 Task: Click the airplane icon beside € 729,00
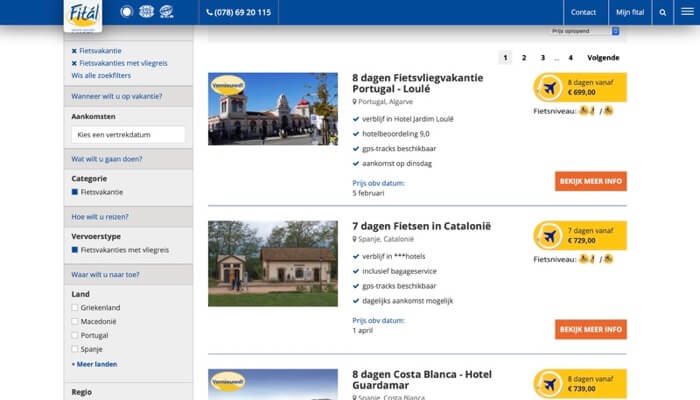point(549,236)
